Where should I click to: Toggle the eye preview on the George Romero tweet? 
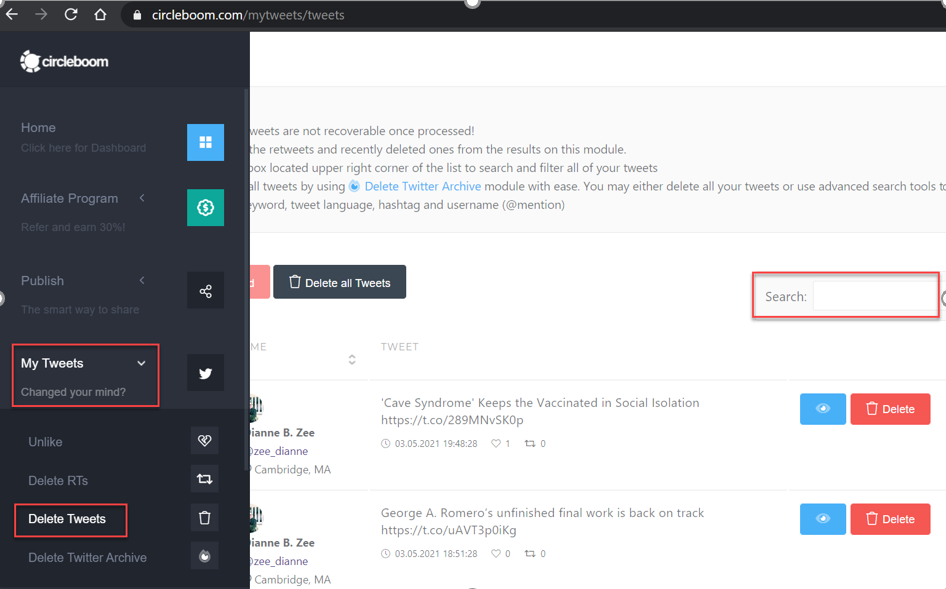(x=822, y=518)
